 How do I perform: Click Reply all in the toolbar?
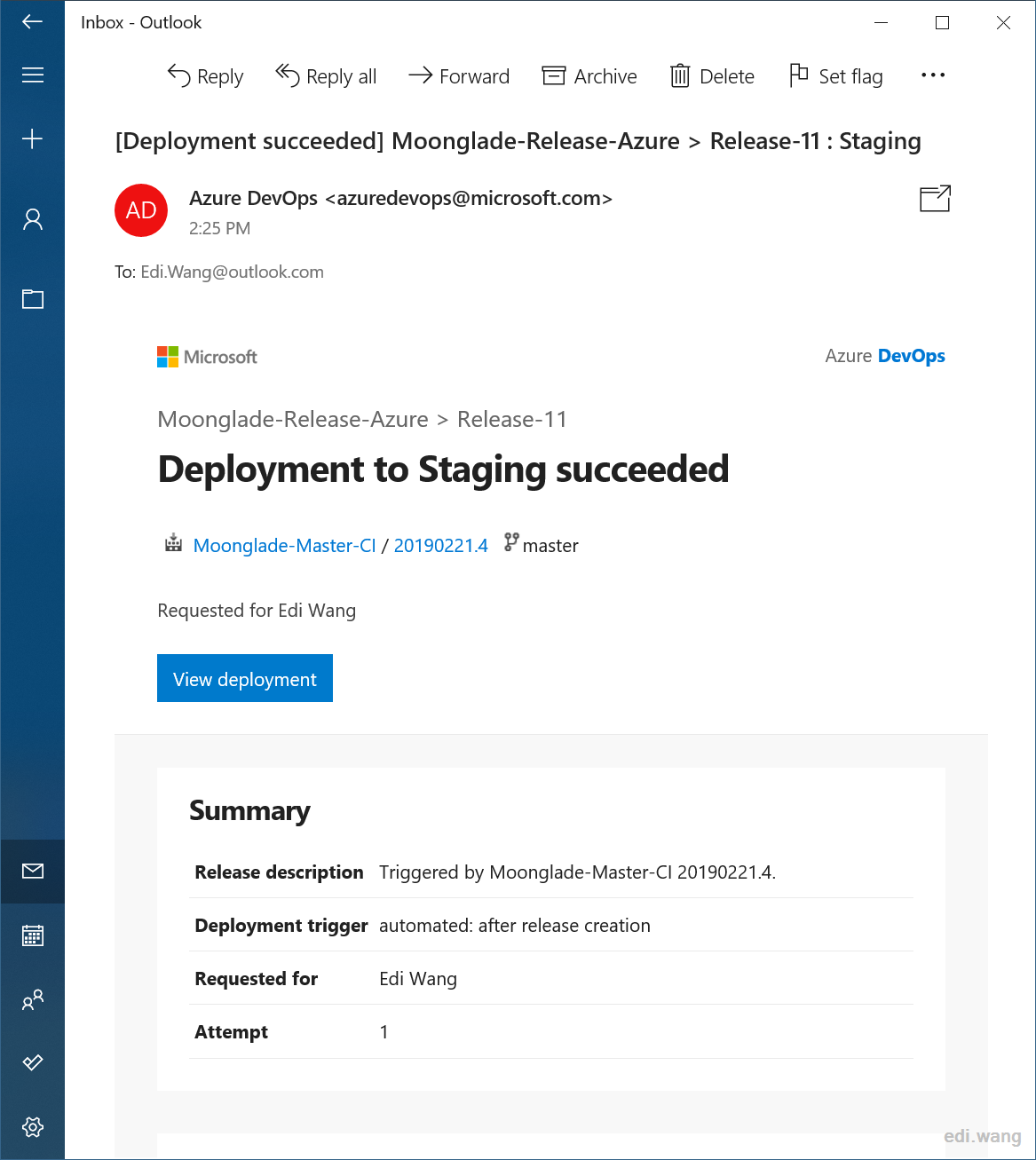pos(326,76)
